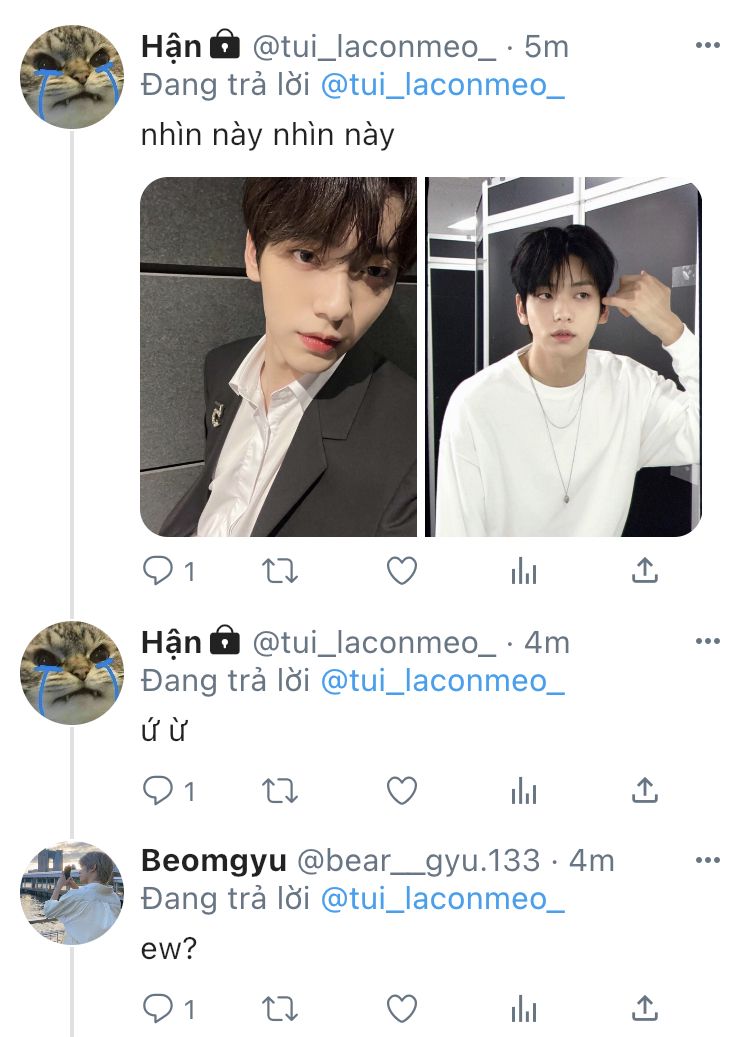Like Beomgyu's "ew?" reply
The height and width of the screenshot is (1037, 750).
402,1008
